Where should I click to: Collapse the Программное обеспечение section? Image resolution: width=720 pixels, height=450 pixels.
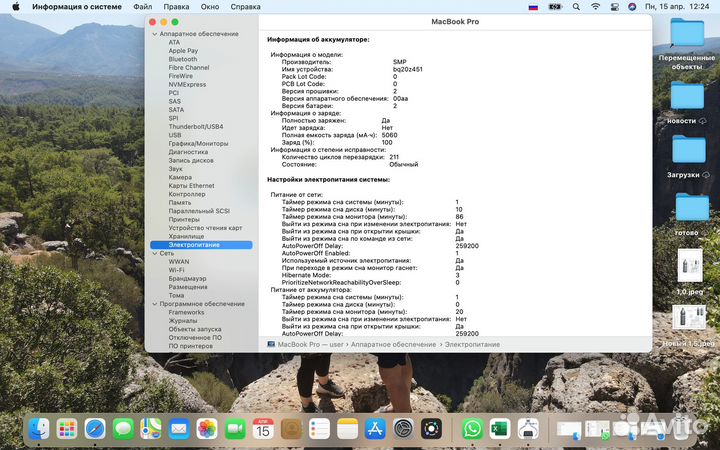(x=155, y=304)
